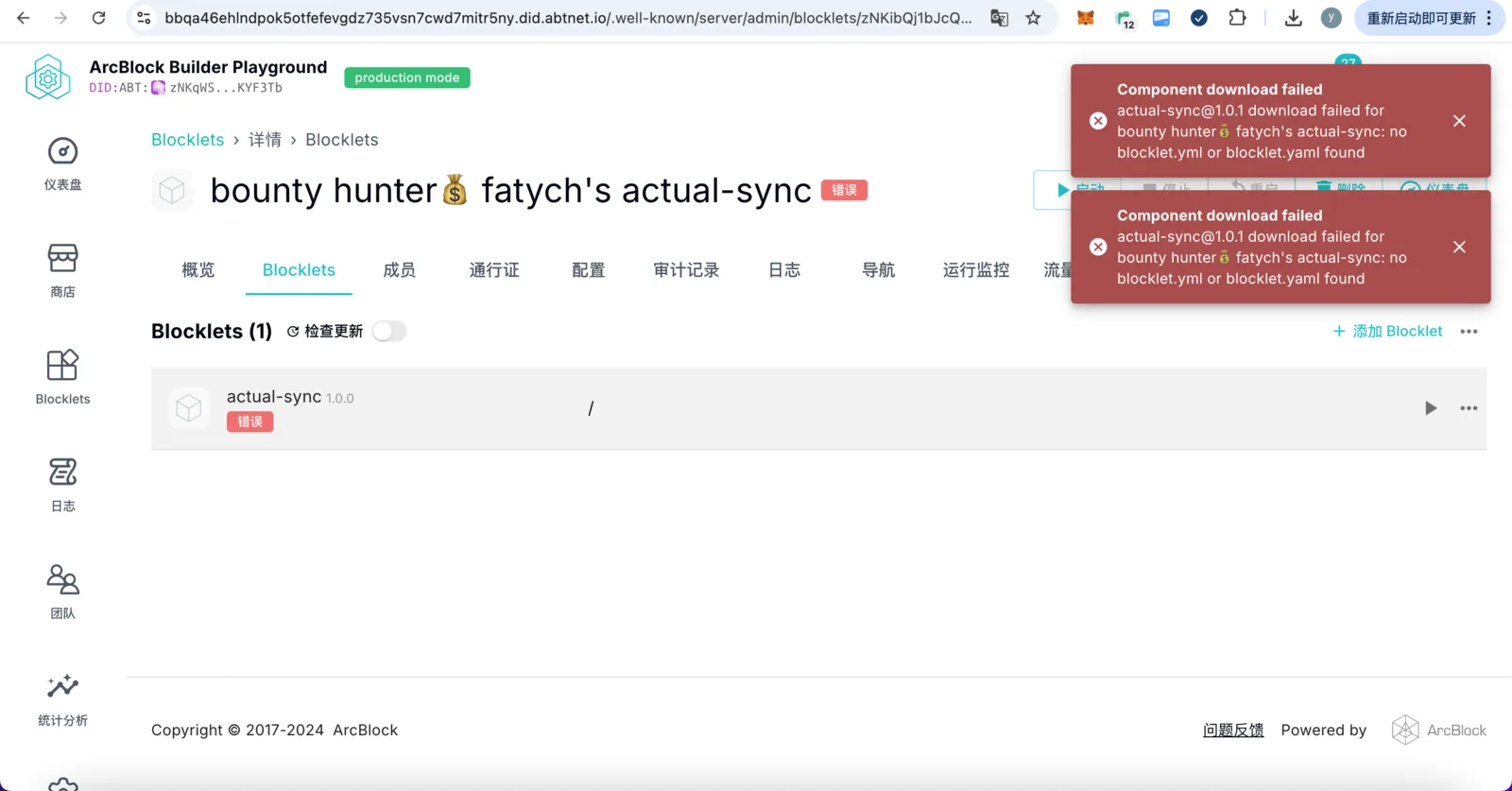Switch to the 通行证 tab
This screenshot has width=1512, height=791.
pos(494,270)
